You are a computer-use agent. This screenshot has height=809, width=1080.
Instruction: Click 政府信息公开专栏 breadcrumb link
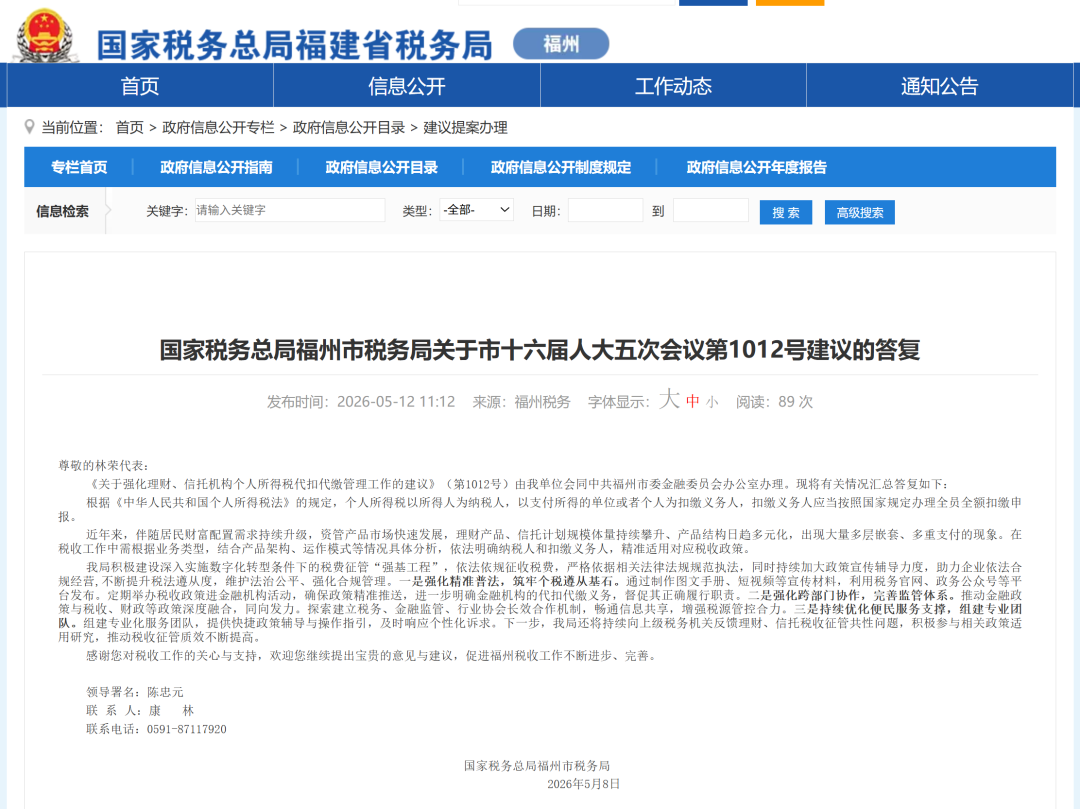pyautogui.click(x=218, y=127)
